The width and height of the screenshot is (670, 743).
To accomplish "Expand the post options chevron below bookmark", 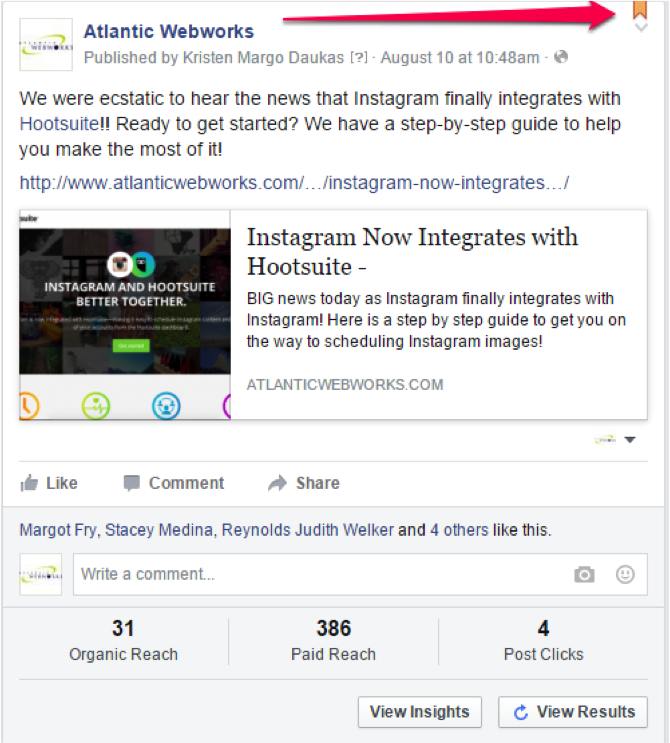I will coord(641,27).
